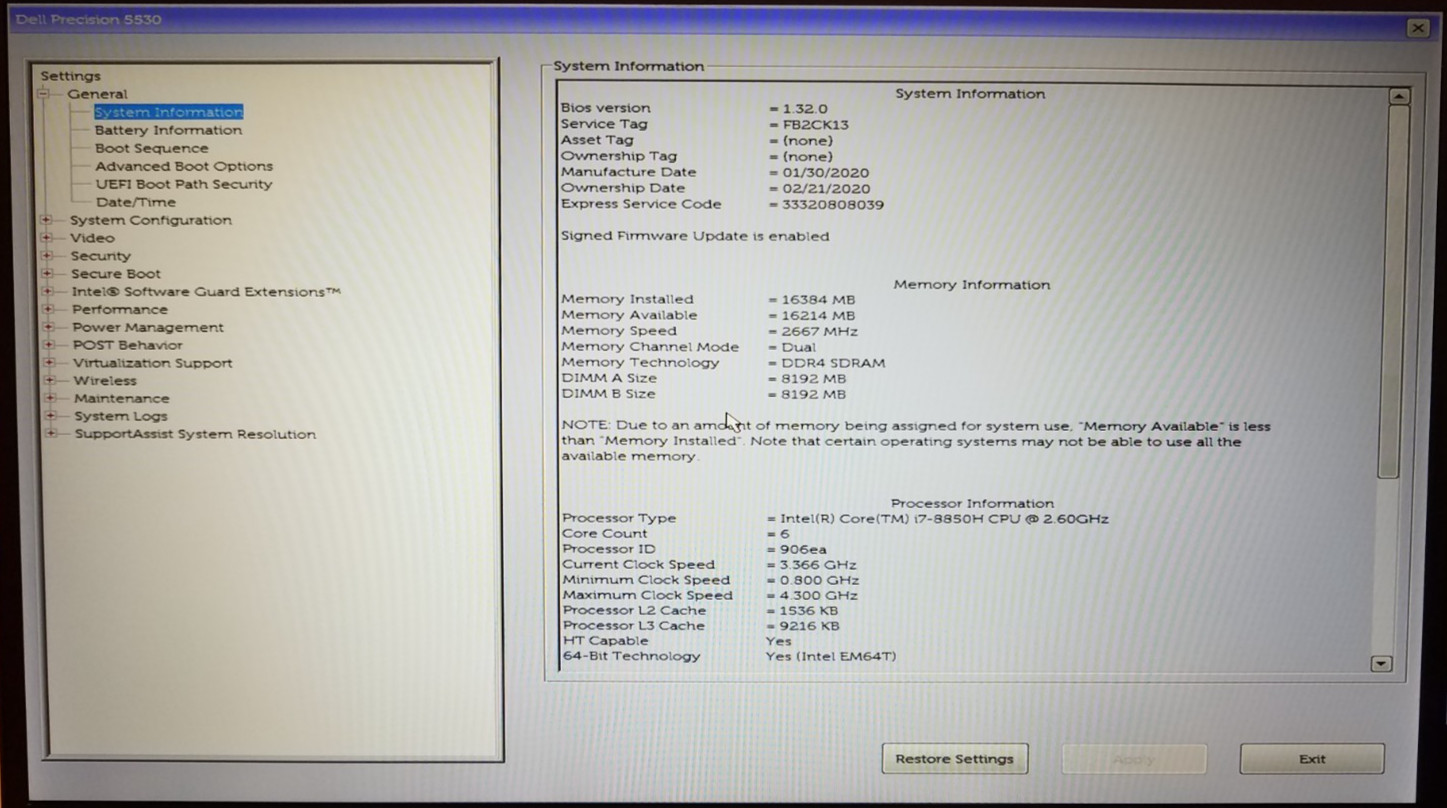Open Advanced Boot Options
This screenshot has width=1447, height=808.
(184, 166)
